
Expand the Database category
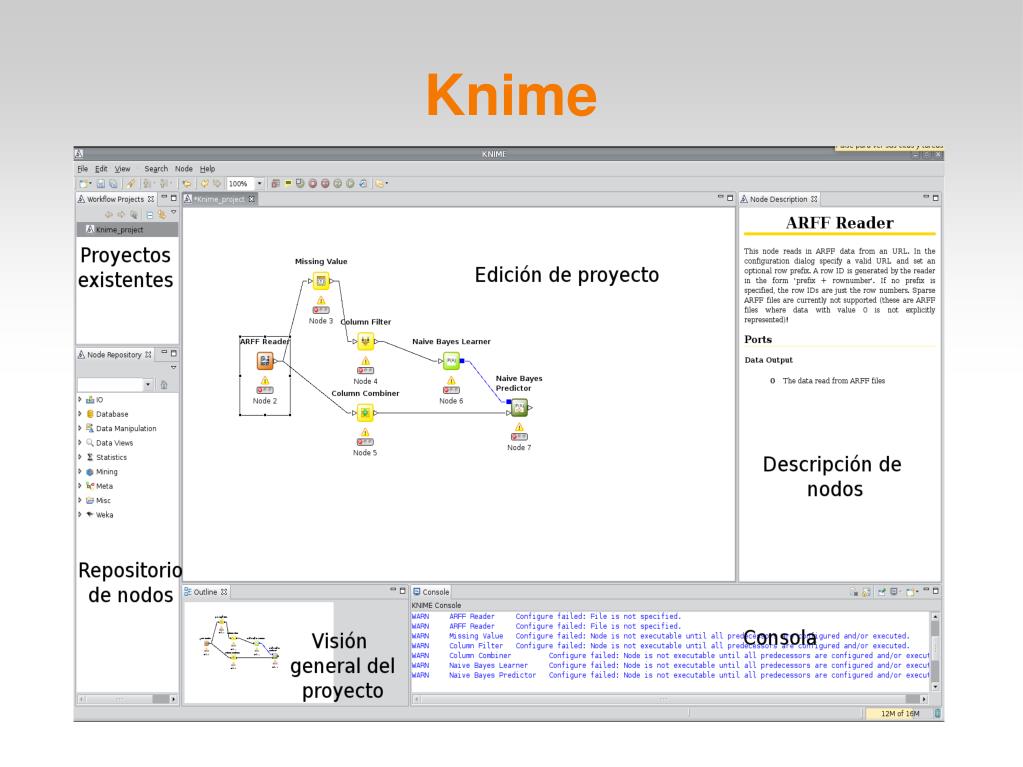(80, 414)
